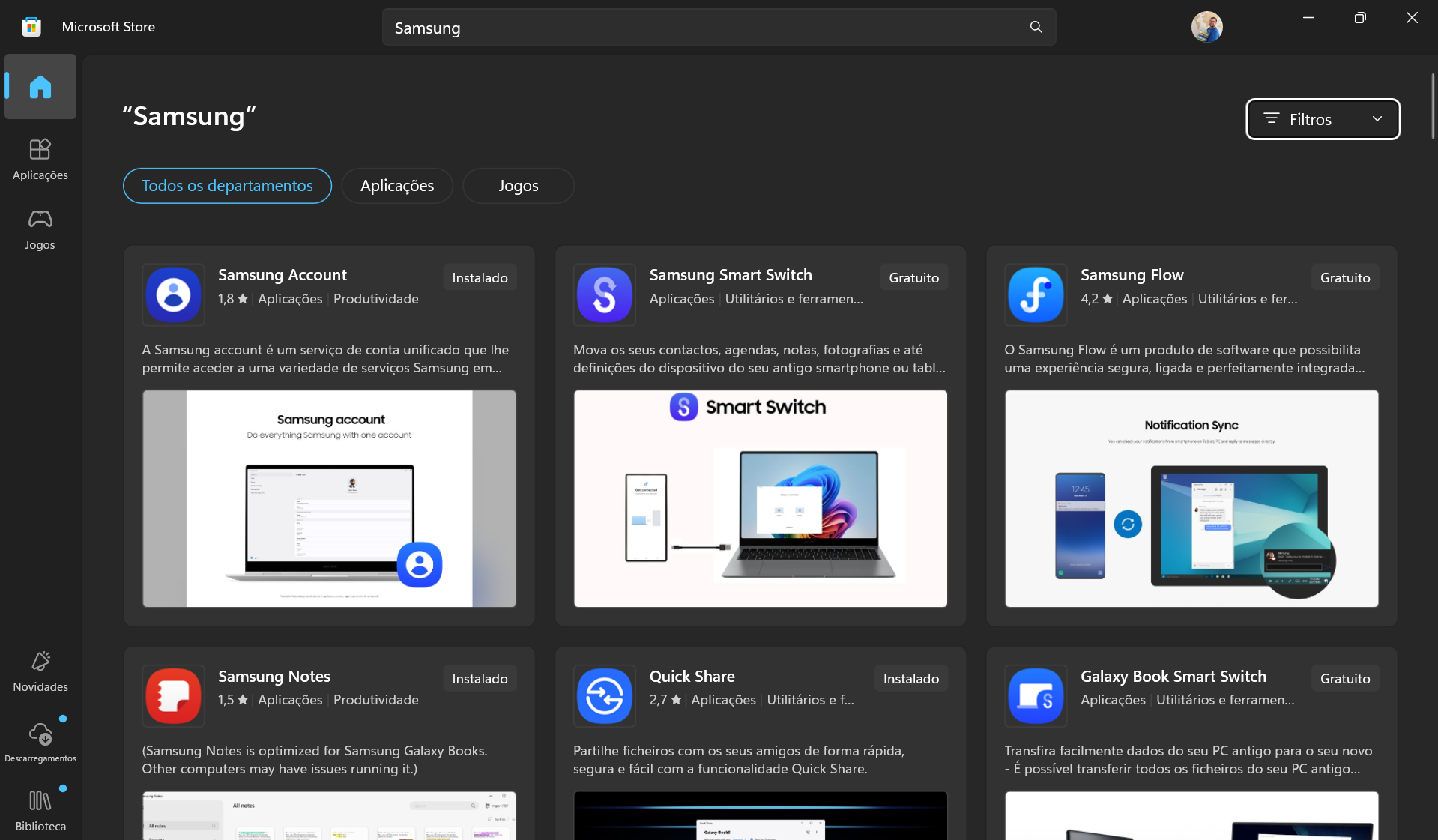
Task: Switch to the Jogos filter tab
Action: pyautogui.click(x=519, y=186)
